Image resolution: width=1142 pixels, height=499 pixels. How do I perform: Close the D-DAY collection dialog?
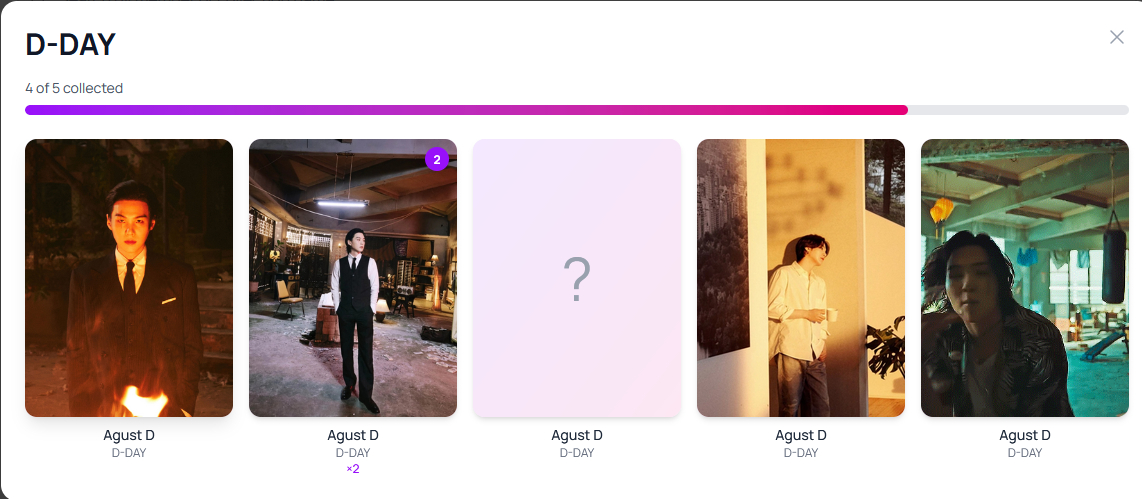pyautogui.click(x=1117, y=37)
